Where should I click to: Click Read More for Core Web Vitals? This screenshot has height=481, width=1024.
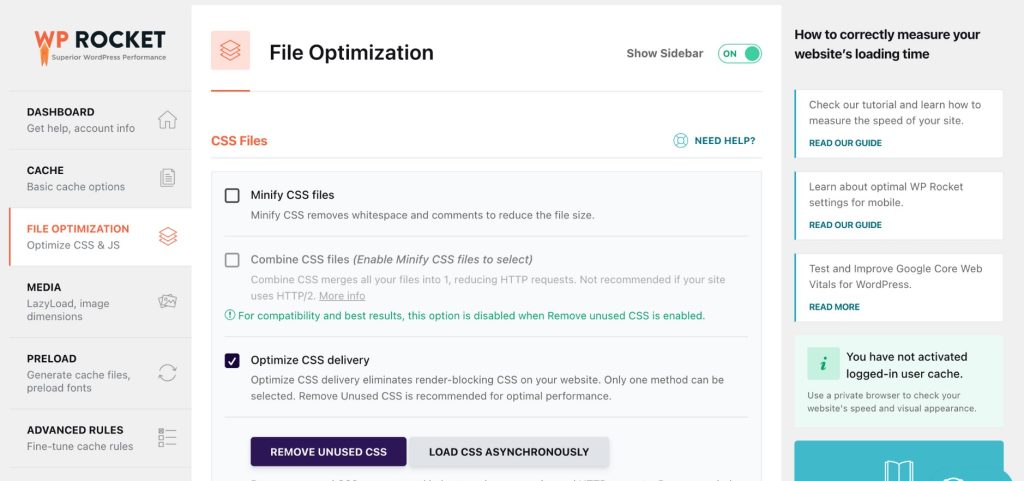tap(834, 307)
